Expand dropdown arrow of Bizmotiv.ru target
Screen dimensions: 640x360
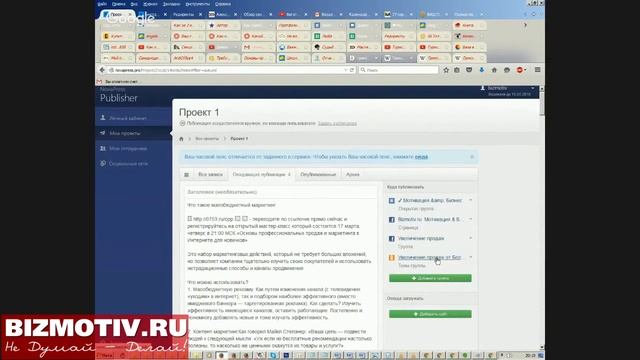471,219
